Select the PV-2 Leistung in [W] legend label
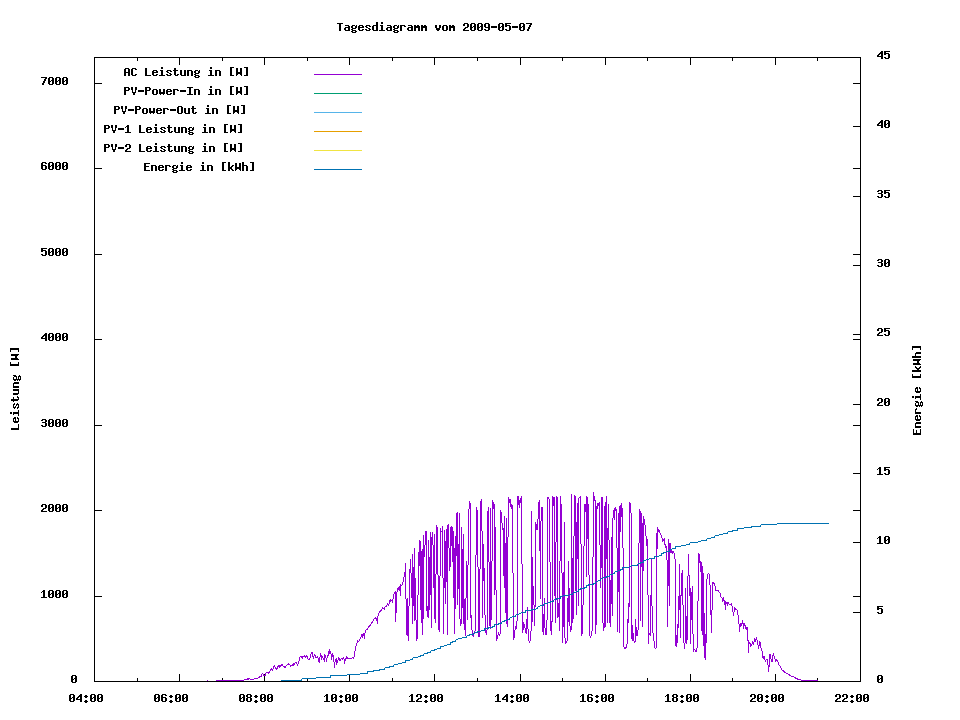 tap(173, 148)
